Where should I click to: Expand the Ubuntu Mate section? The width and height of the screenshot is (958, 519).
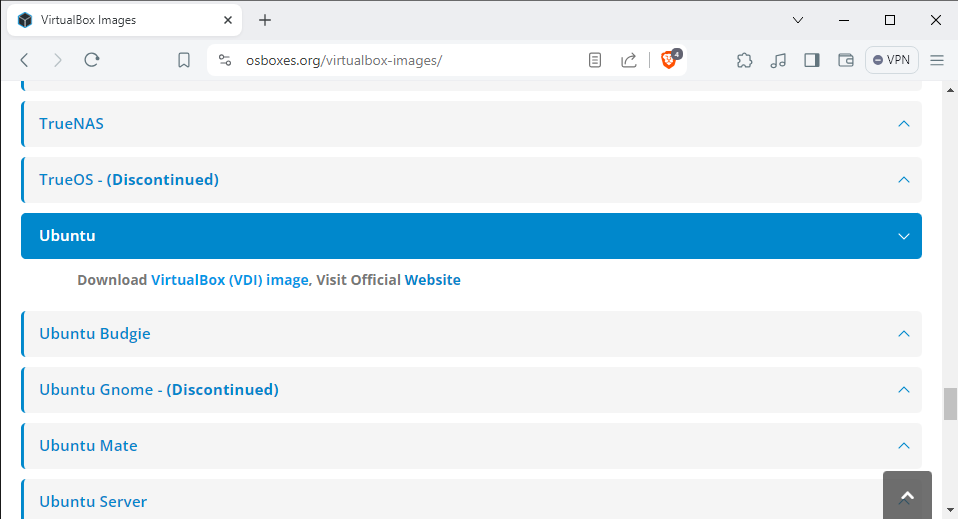(471, 446)
